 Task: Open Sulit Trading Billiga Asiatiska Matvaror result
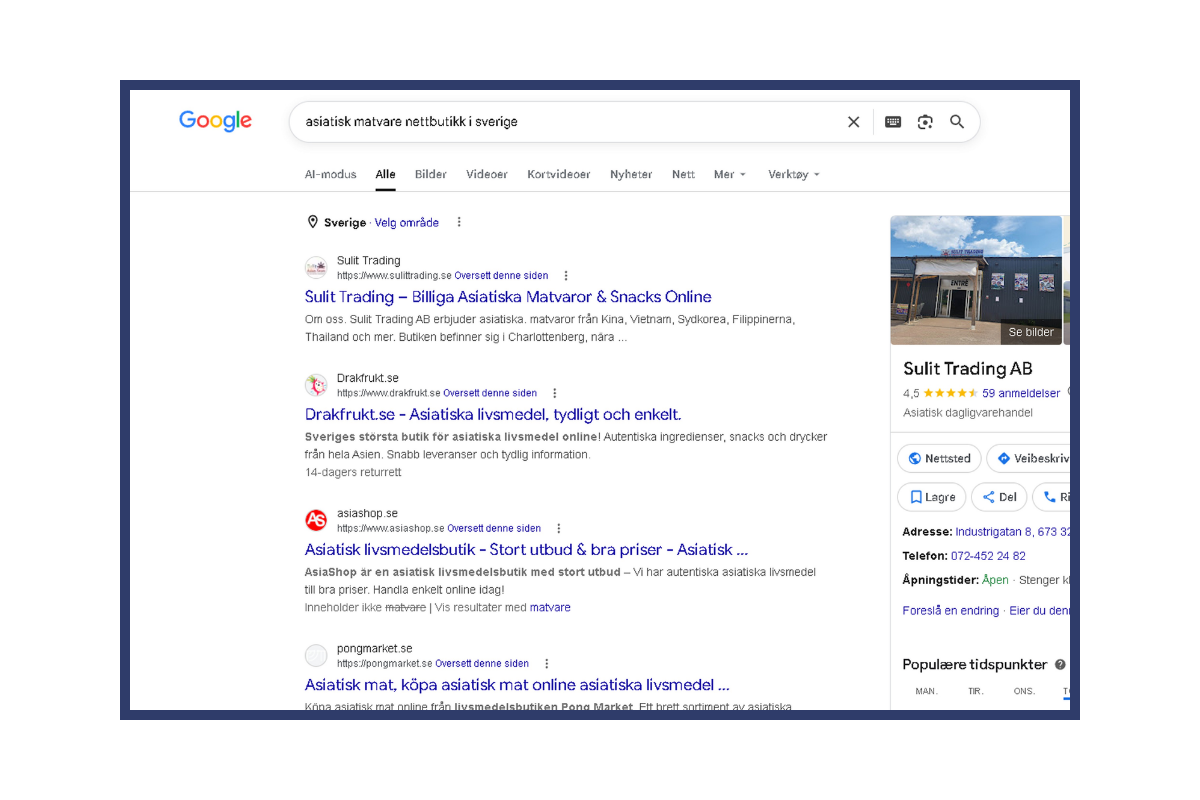508,297
